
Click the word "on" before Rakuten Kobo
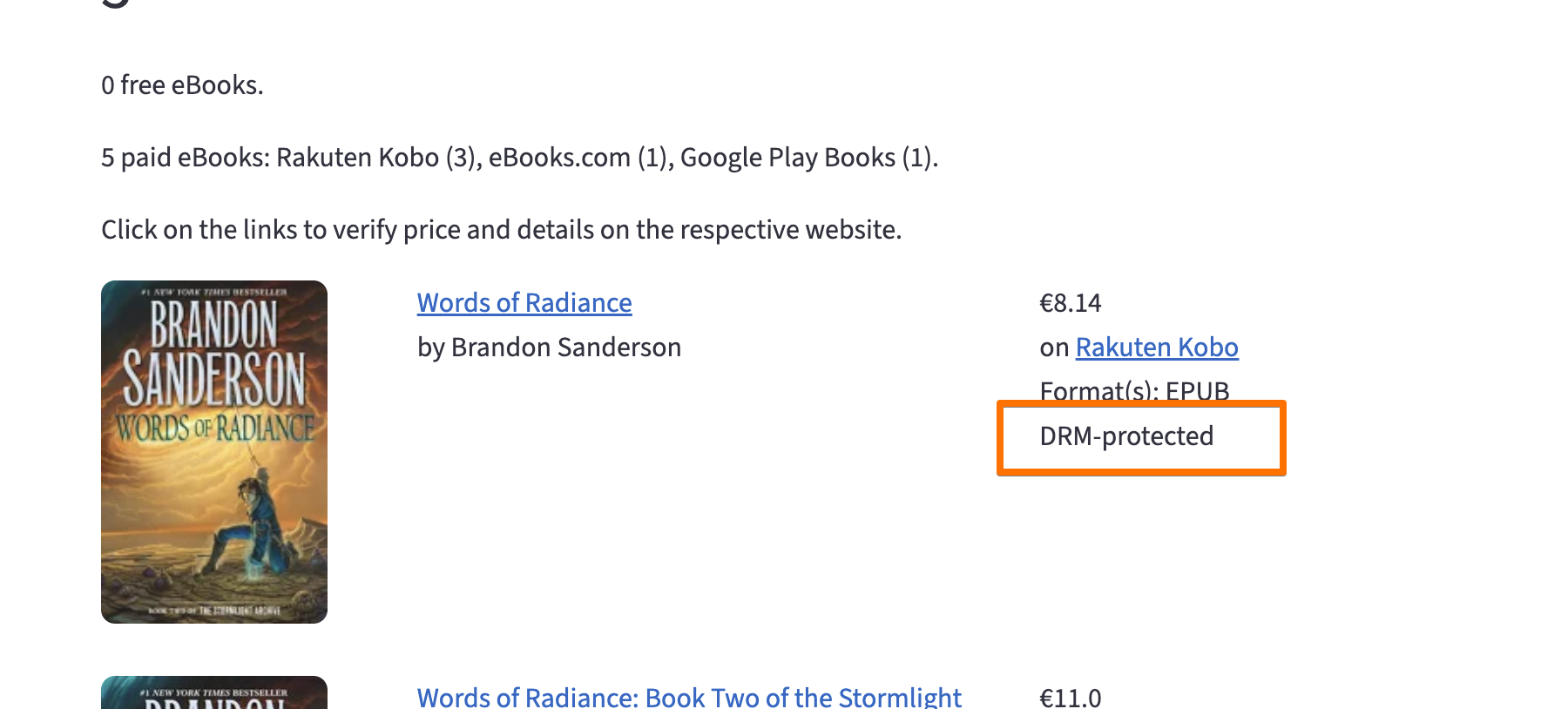[1053, 348]
